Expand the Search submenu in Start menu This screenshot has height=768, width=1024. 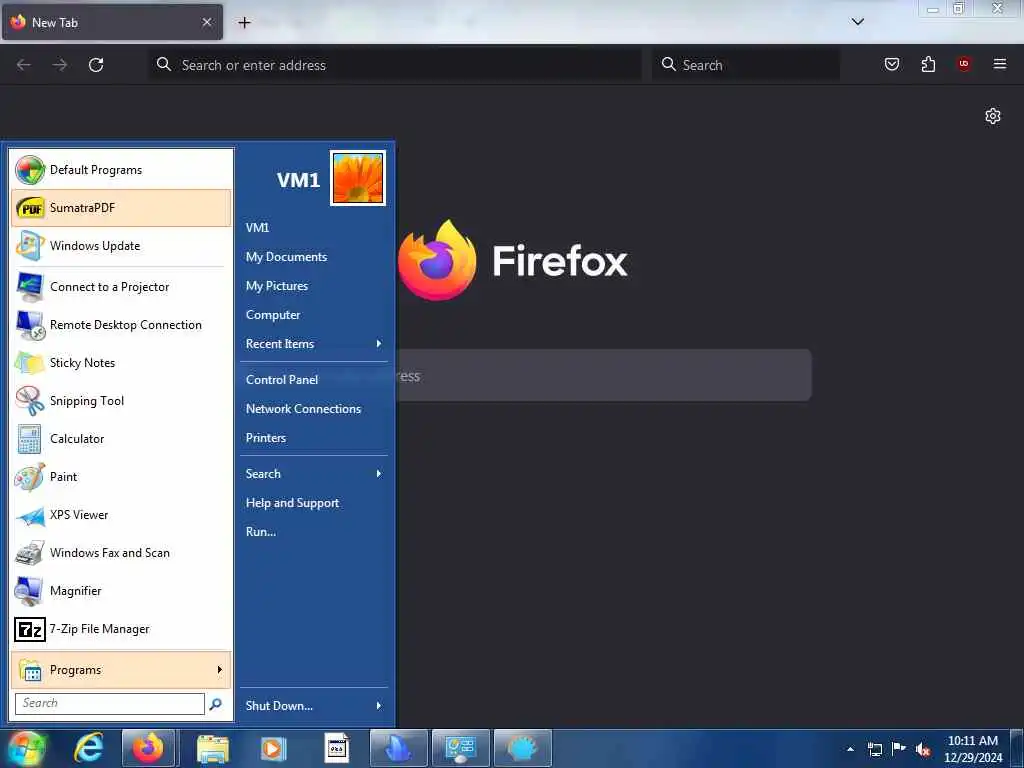[314, 474]
